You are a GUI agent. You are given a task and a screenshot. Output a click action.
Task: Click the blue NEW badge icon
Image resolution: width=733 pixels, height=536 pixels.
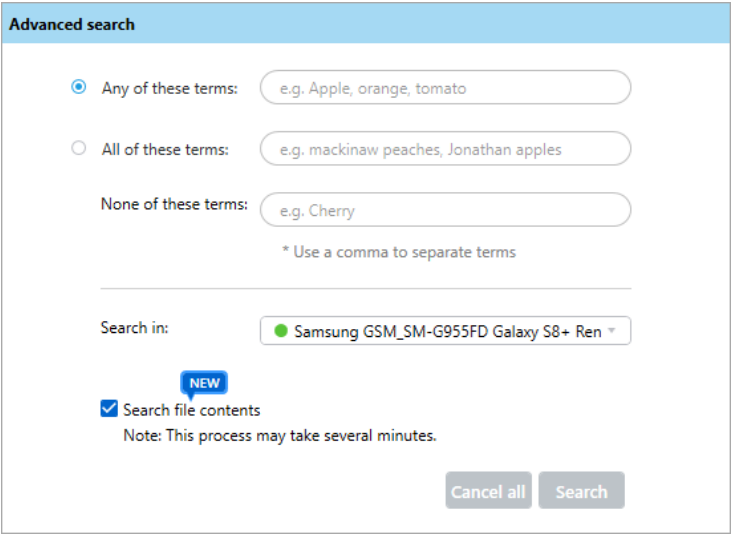coord(204,383)
